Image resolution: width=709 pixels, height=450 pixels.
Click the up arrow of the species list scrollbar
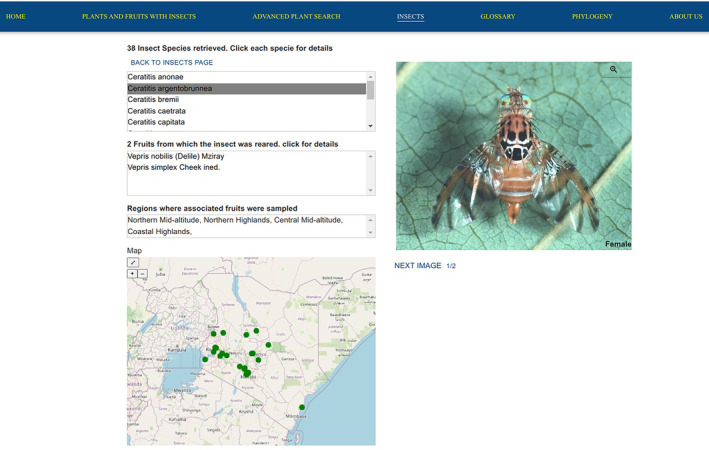pyautogui.click(x=371, y=76)
